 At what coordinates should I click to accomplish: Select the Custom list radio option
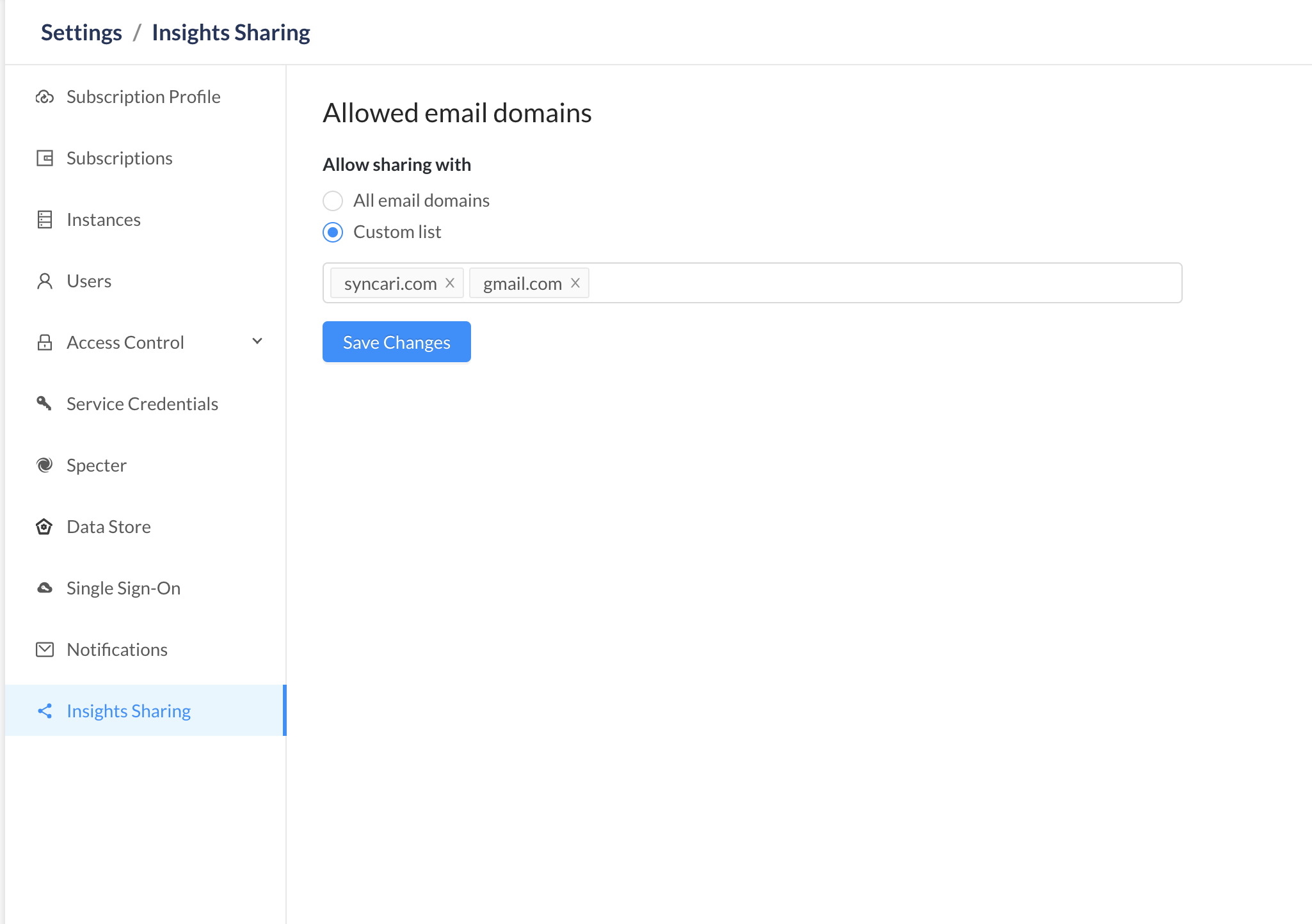click(x=333, y=232)
